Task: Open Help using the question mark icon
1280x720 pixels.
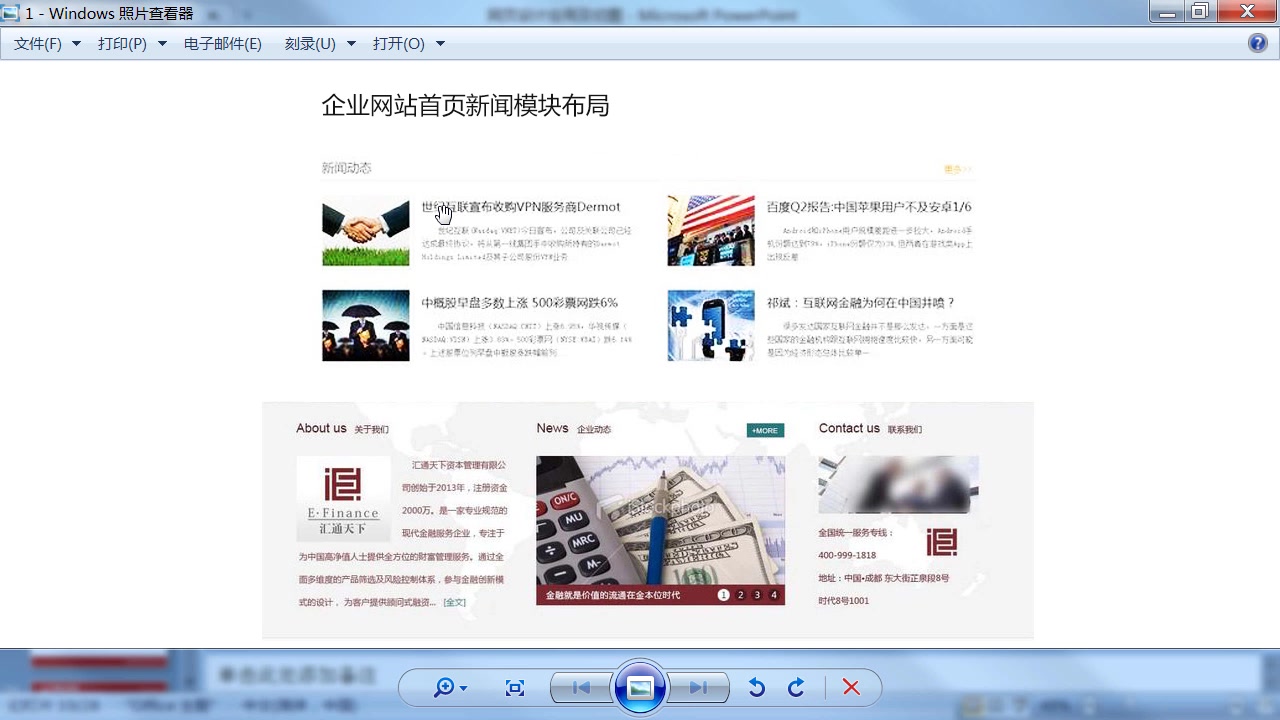Action: pyautogui.click(x=1258, y=43)
